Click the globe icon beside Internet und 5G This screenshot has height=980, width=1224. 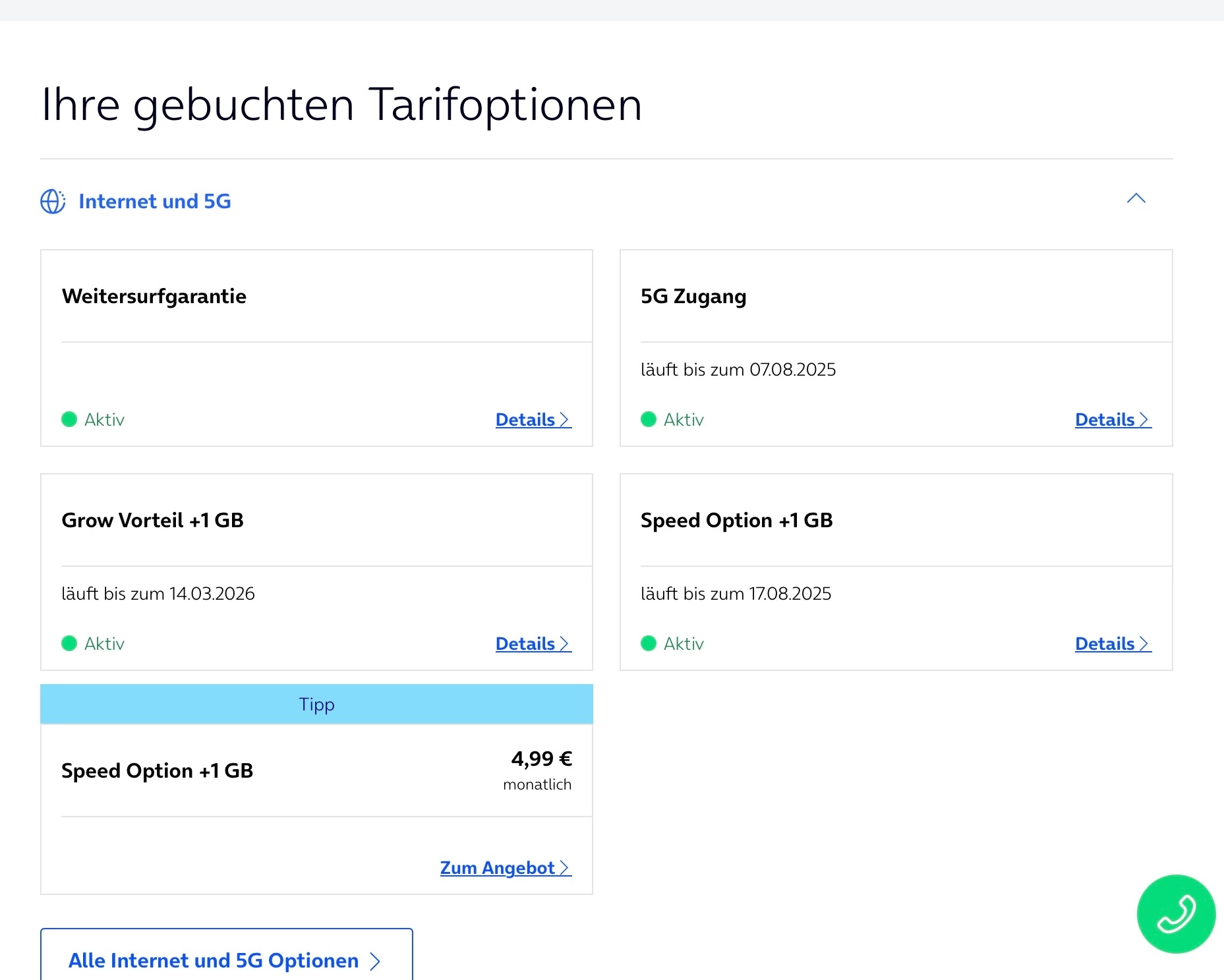pos(53,202)
